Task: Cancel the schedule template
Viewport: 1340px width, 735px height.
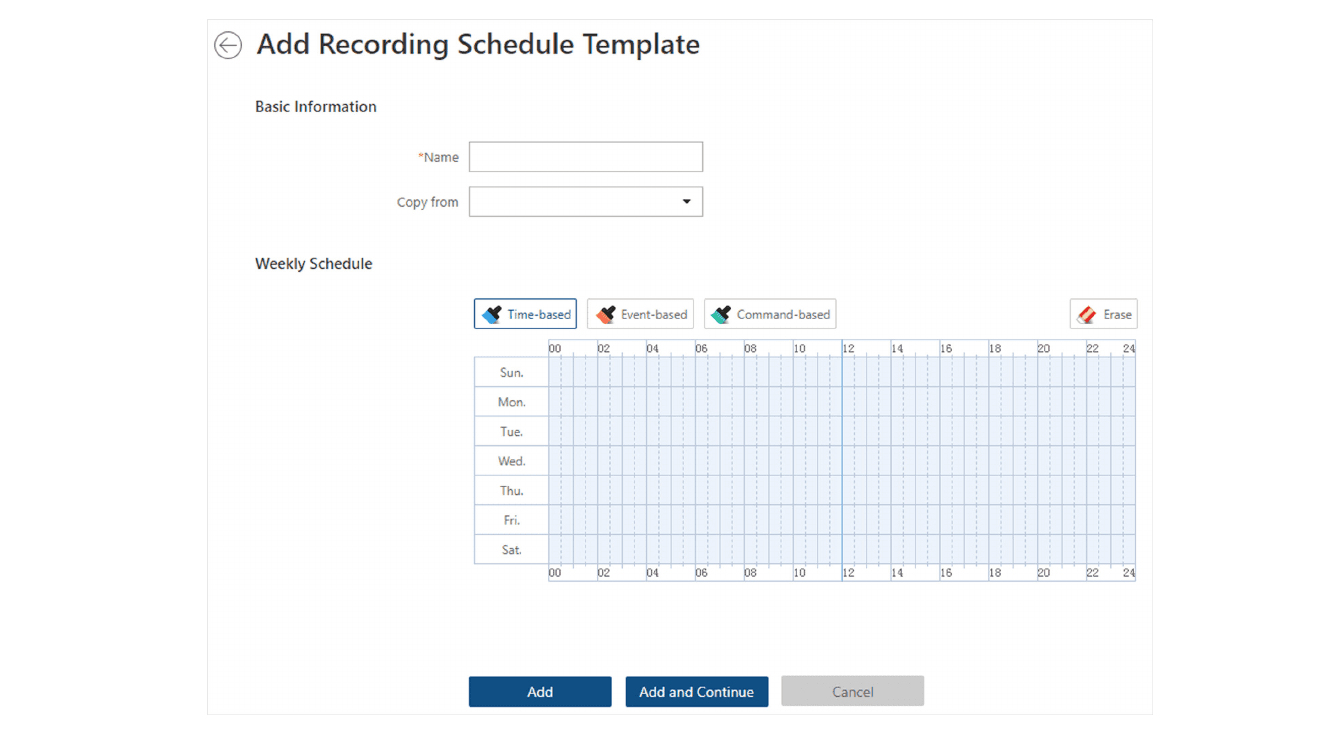Action: point(853,692)
